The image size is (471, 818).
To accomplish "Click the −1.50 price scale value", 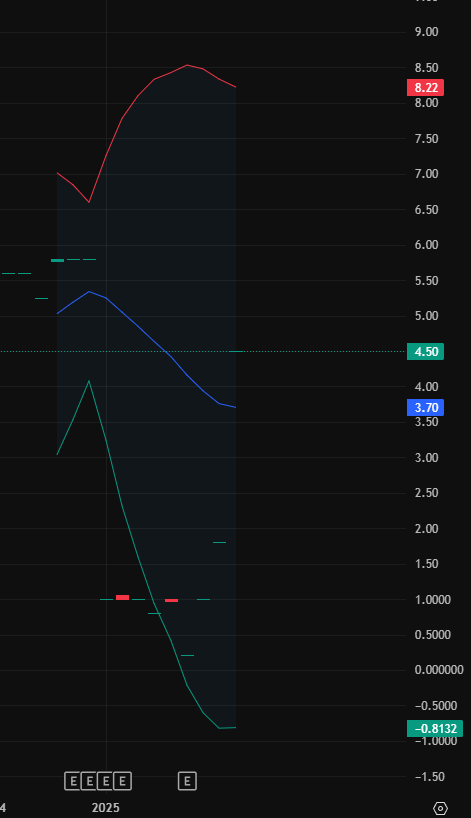I will pos(430,777).
